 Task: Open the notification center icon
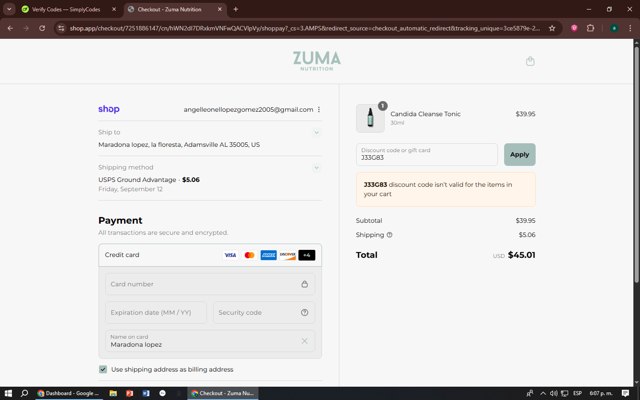pyautogui.click(x=625, y=393)
